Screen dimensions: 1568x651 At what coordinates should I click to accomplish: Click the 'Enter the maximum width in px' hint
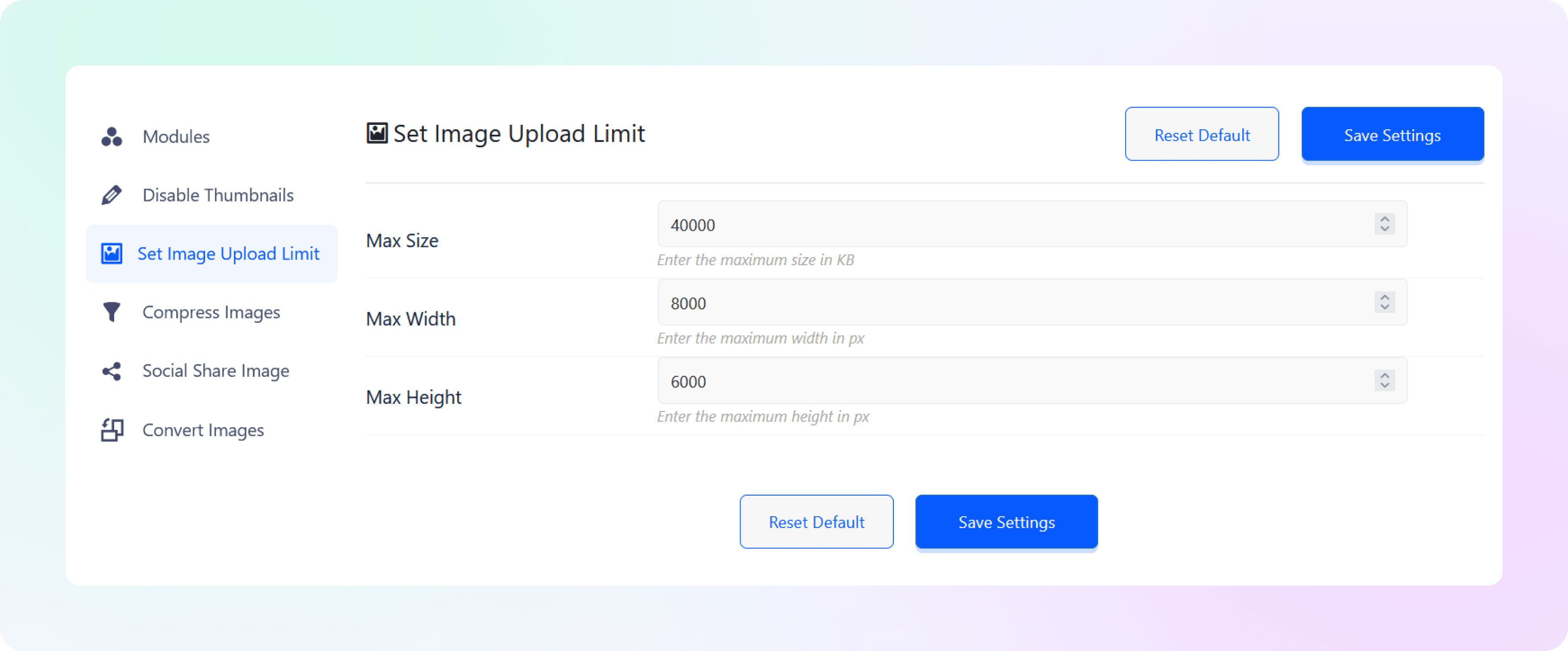pos(761,339)
